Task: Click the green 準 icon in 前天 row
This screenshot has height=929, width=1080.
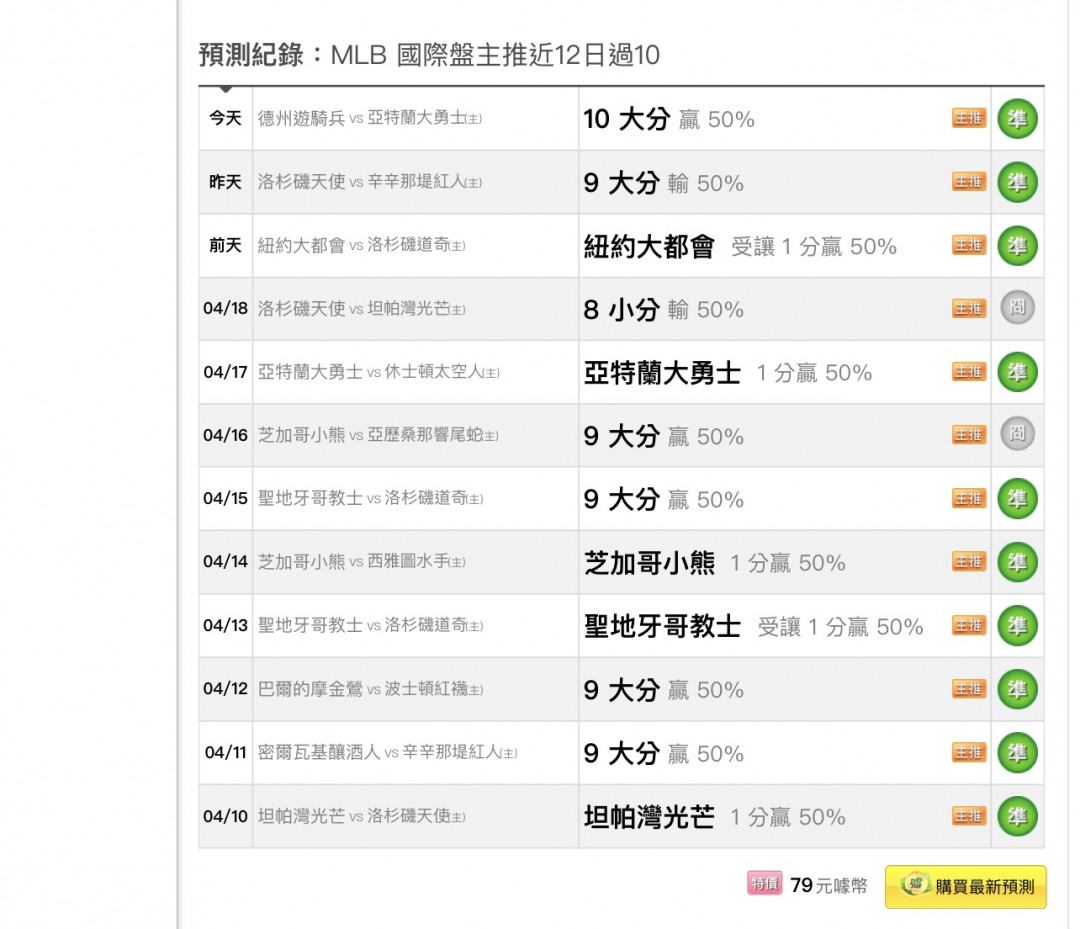Action: [x=1017, y=245]
